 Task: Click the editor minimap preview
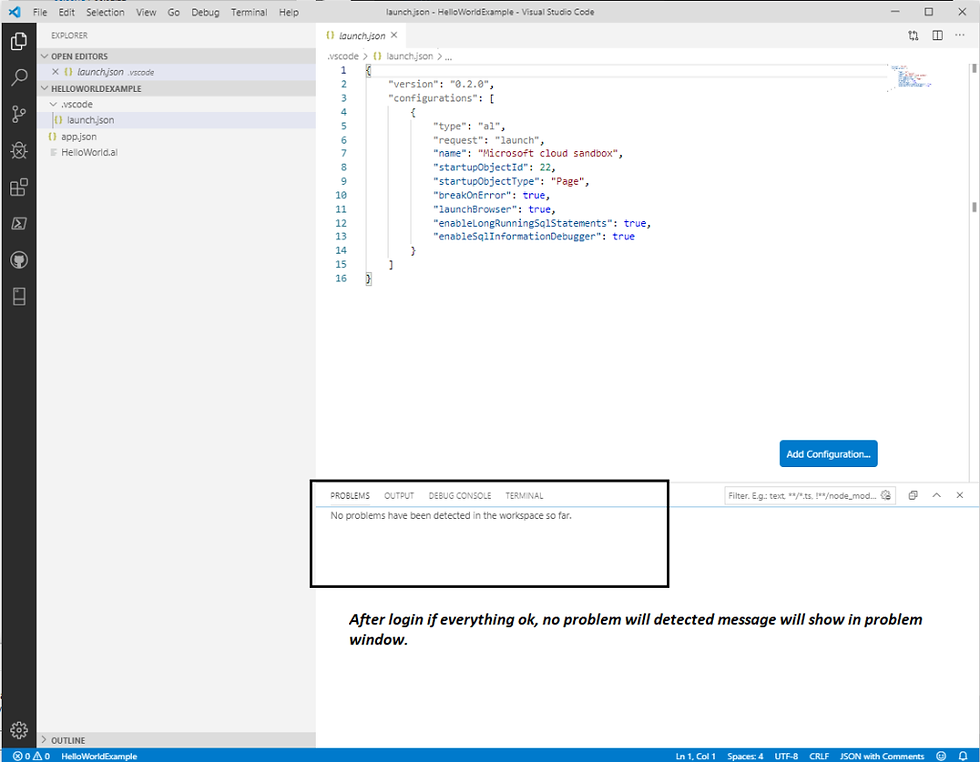tap(909, 77)
